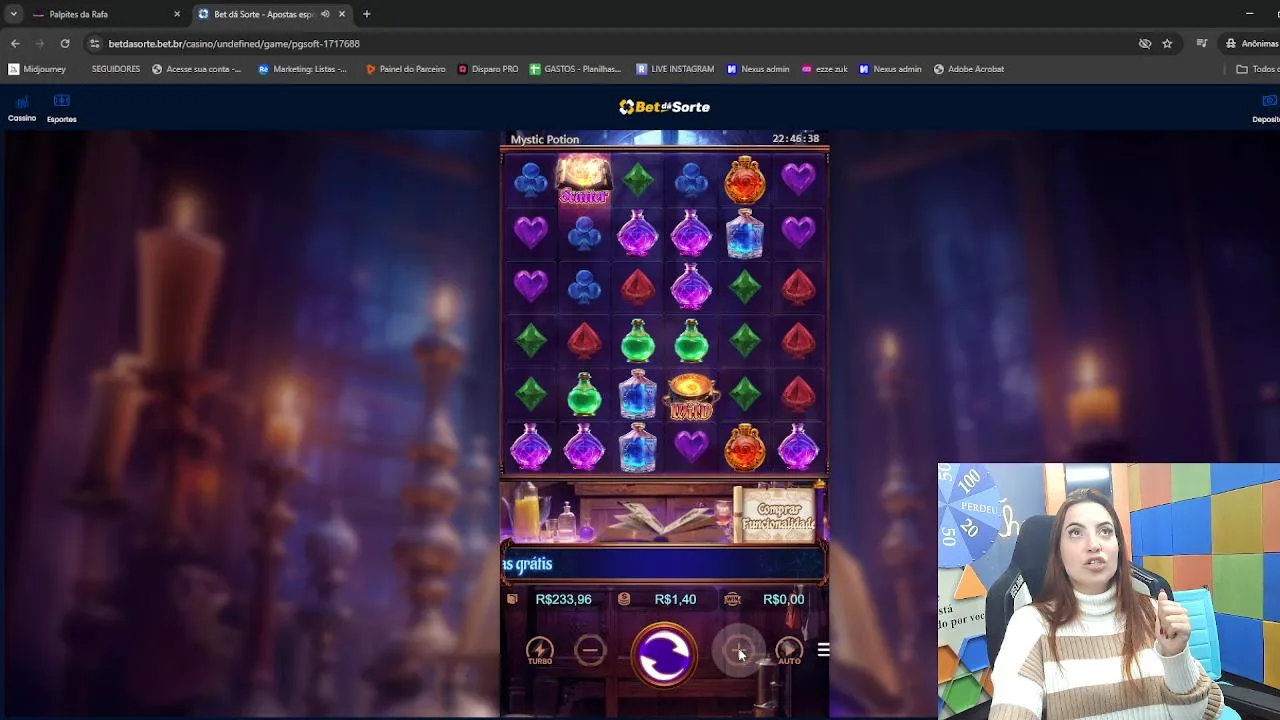Click the webcam overlay video
Image resolution: width=1280 pixels, height=720 pixels.
pos(1109,591)
